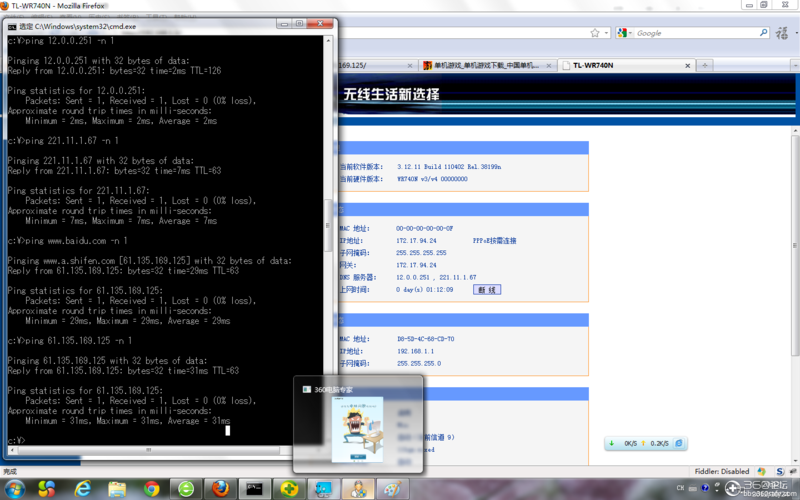The height and width of the screenshot is (500, 800).
Task: Open a new tab with plus button
Action: [705, 65]
